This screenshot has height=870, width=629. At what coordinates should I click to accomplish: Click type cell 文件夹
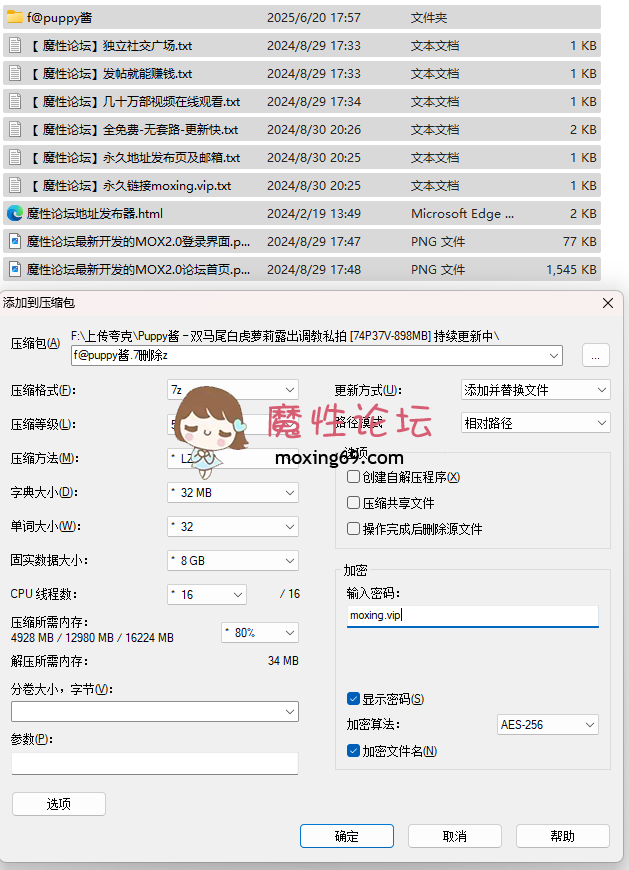tap(429, 18)
